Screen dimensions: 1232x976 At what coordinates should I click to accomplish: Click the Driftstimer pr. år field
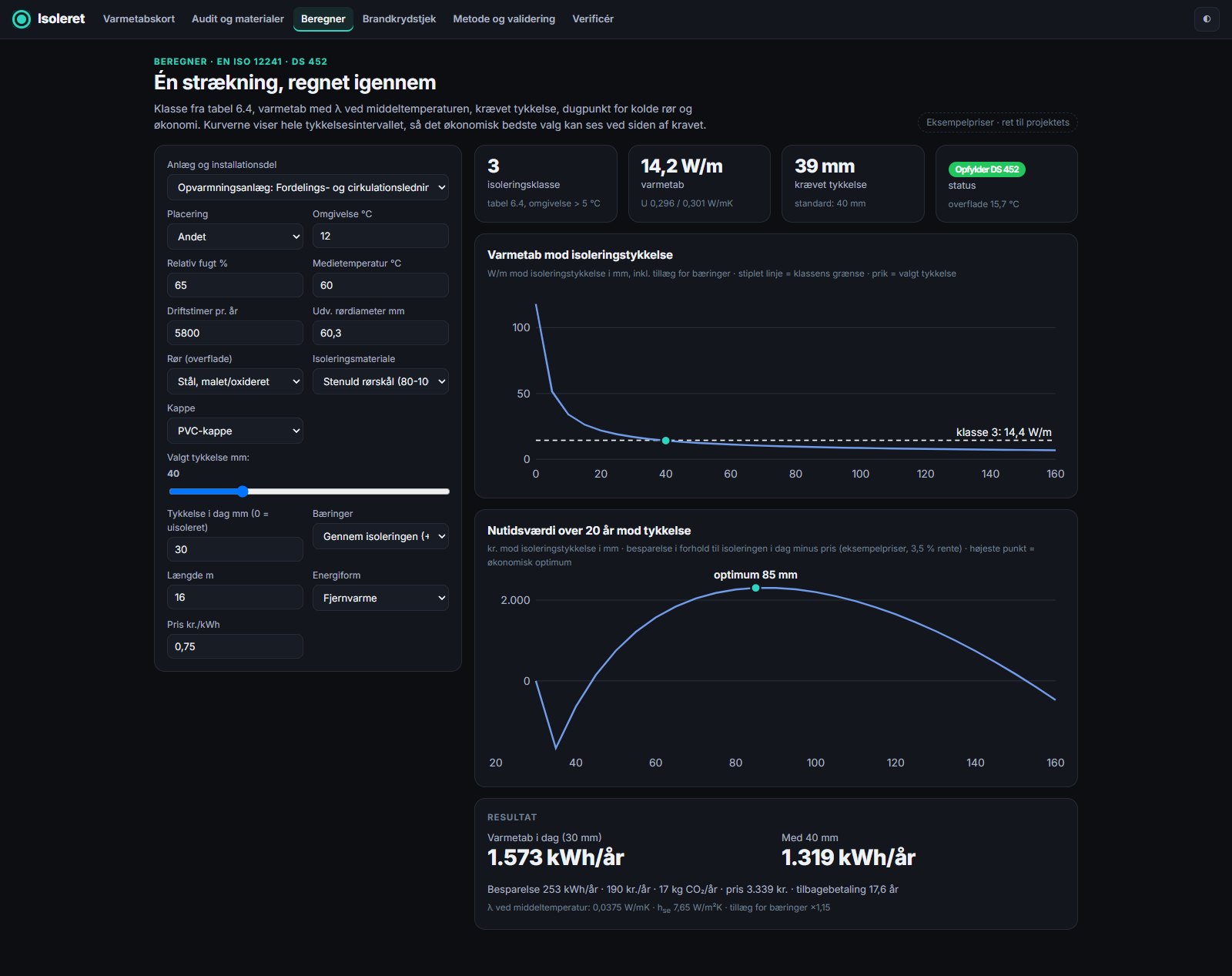(235, 333)
